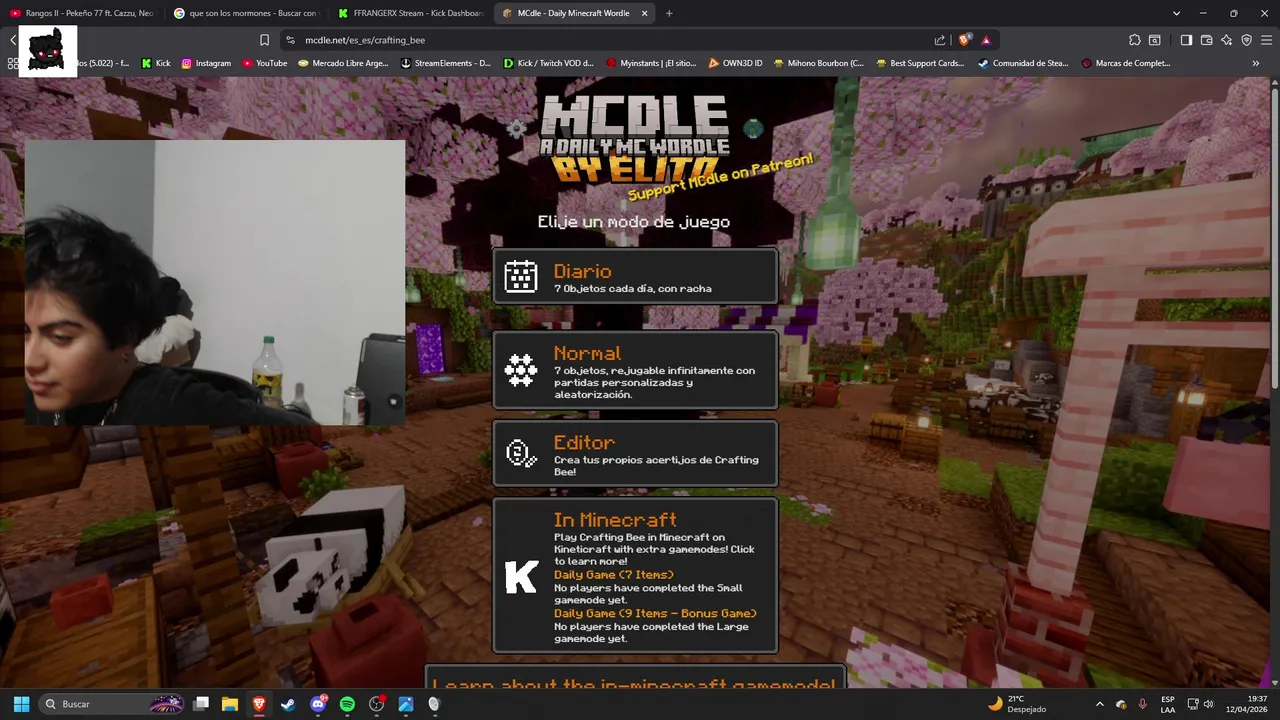
Task: Open Task View on the taskbar
Action: (x=200, y=704)
